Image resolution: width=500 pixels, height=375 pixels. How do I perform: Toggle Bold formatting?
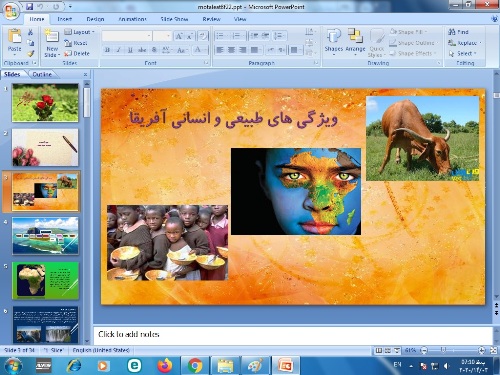[107, 50]
